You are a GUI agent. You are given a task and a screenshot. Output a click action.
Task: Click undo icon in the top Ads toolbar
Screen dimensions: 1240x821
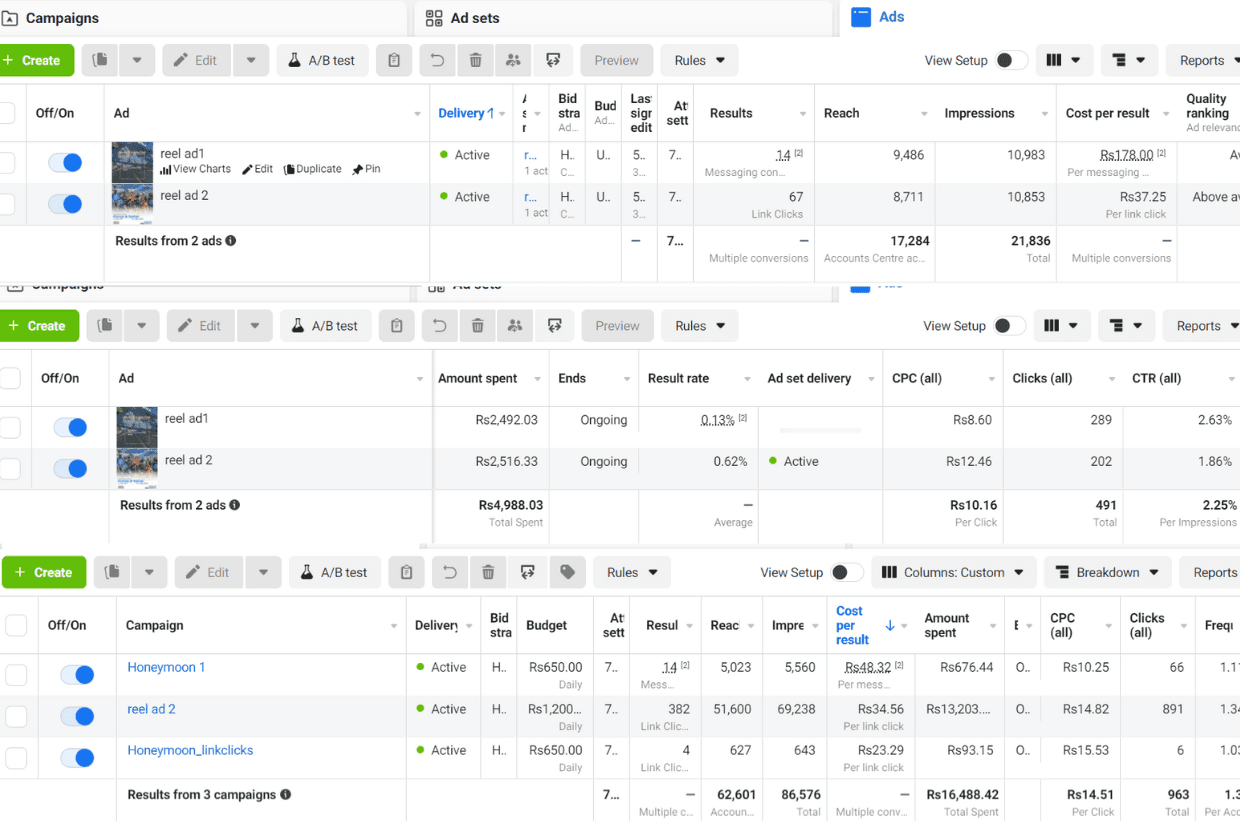[437, 60]
